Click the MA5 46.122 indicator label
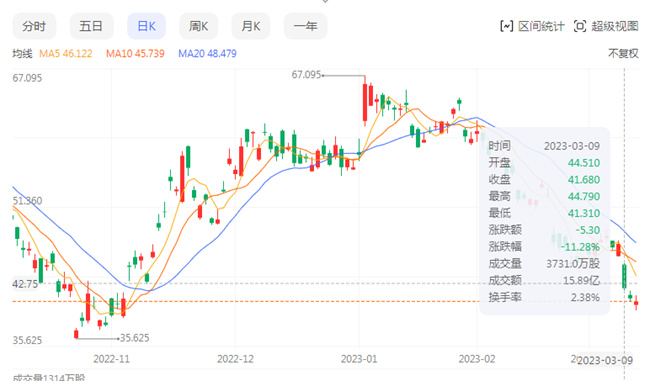Screen dimensions: 650x381 point(65,53)
